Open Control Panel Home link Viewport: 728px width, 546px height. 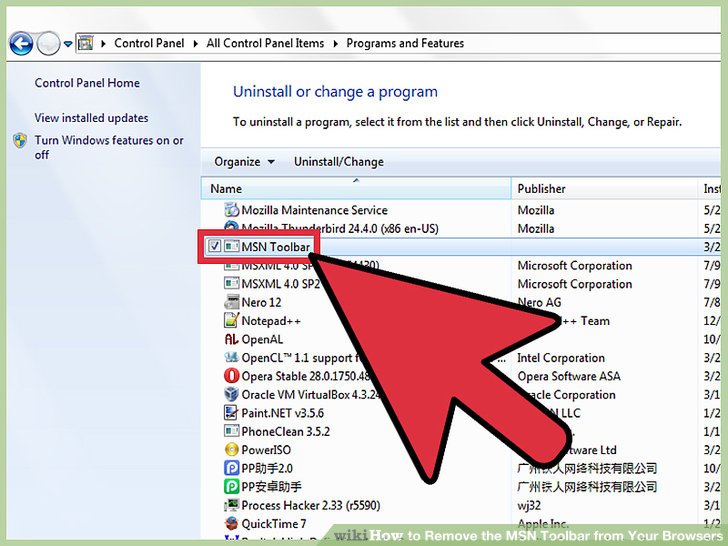pyautogui.click(x=87, y=83)
